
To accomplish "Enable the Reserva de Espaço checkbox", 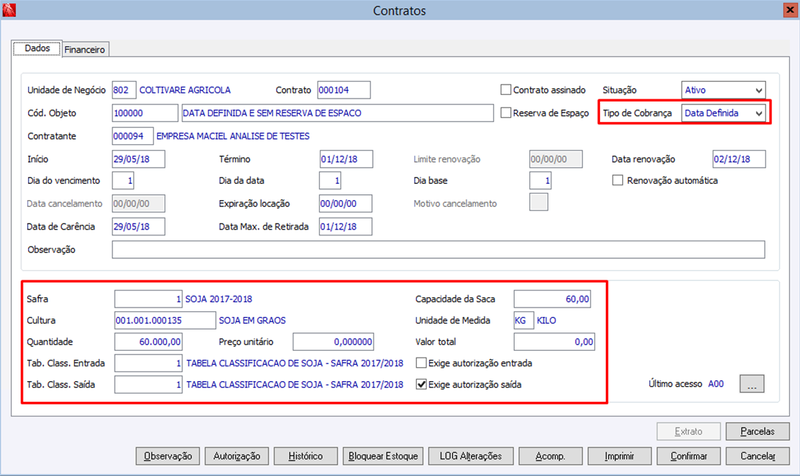I will click(506, 113).
